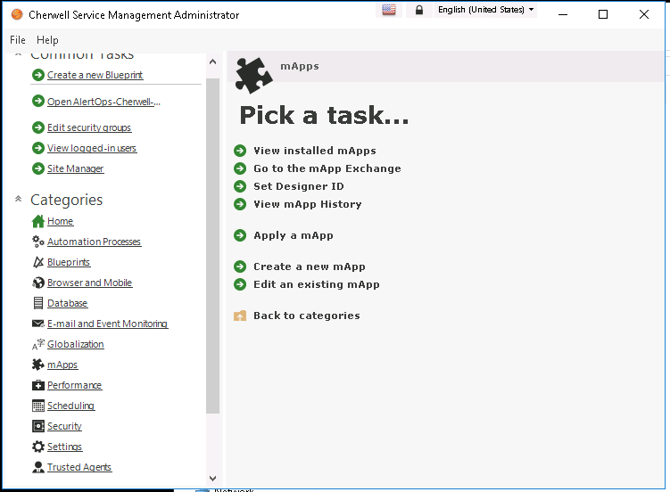Click the E-mail and Event Monitoring envelope icon

coord(38,324)
